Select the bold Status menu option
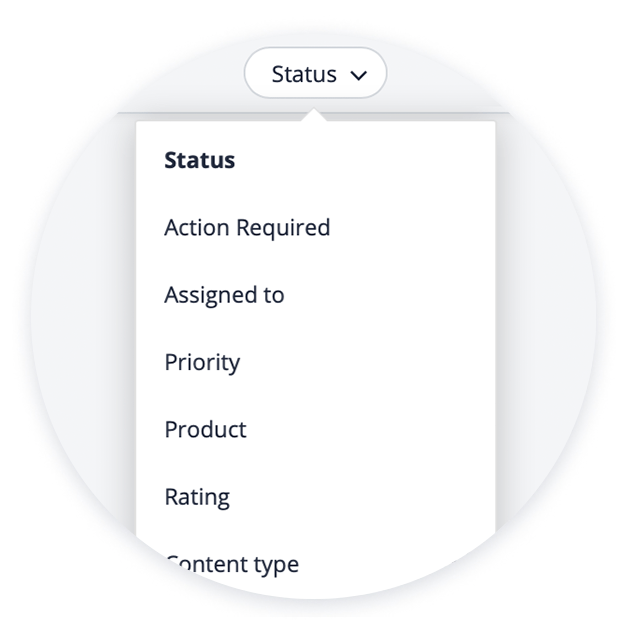The width and height of the screenshot is (627, 627). click(200, 160)
